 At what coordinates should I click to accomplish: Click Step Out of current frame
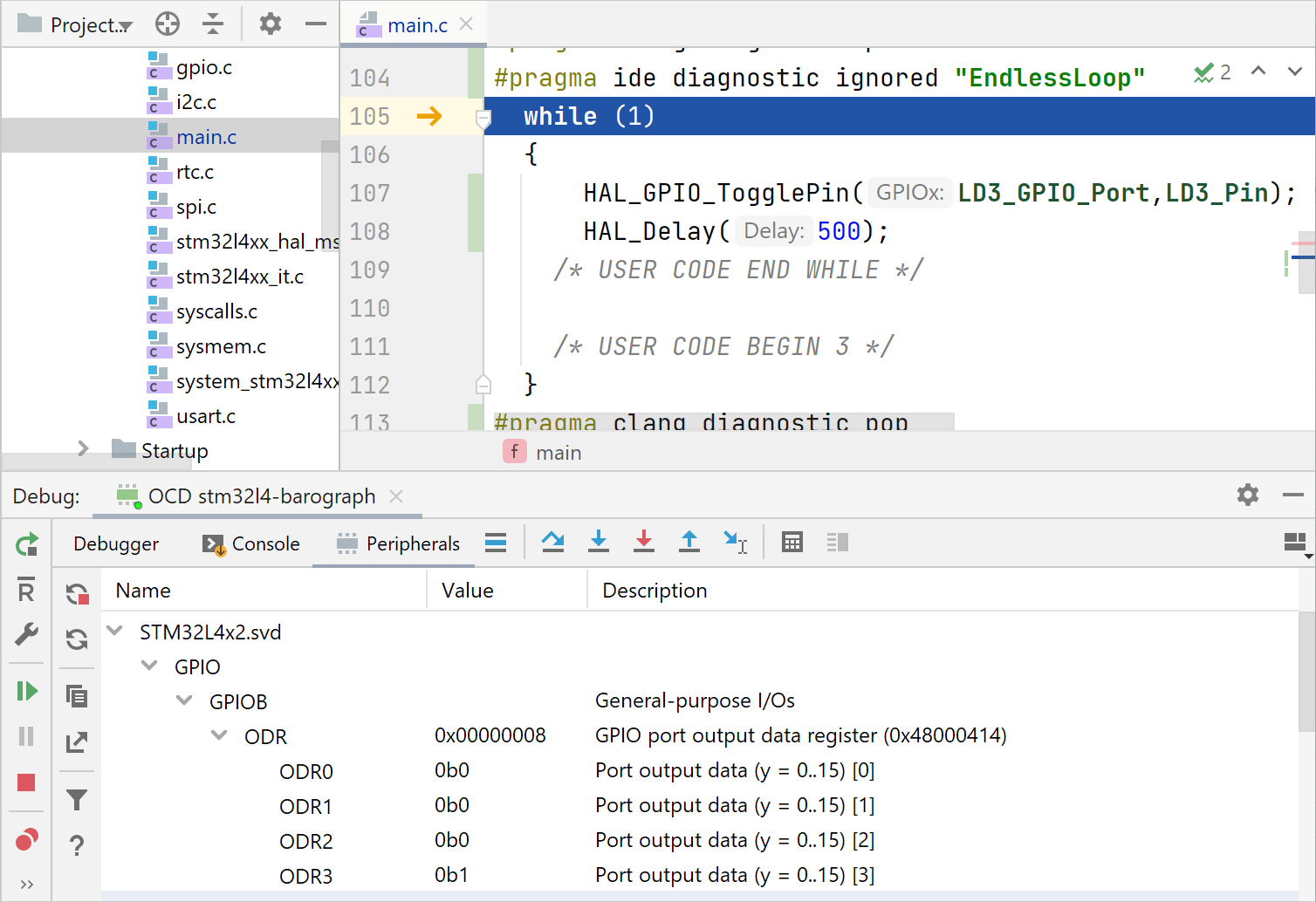tap(689, 542)
